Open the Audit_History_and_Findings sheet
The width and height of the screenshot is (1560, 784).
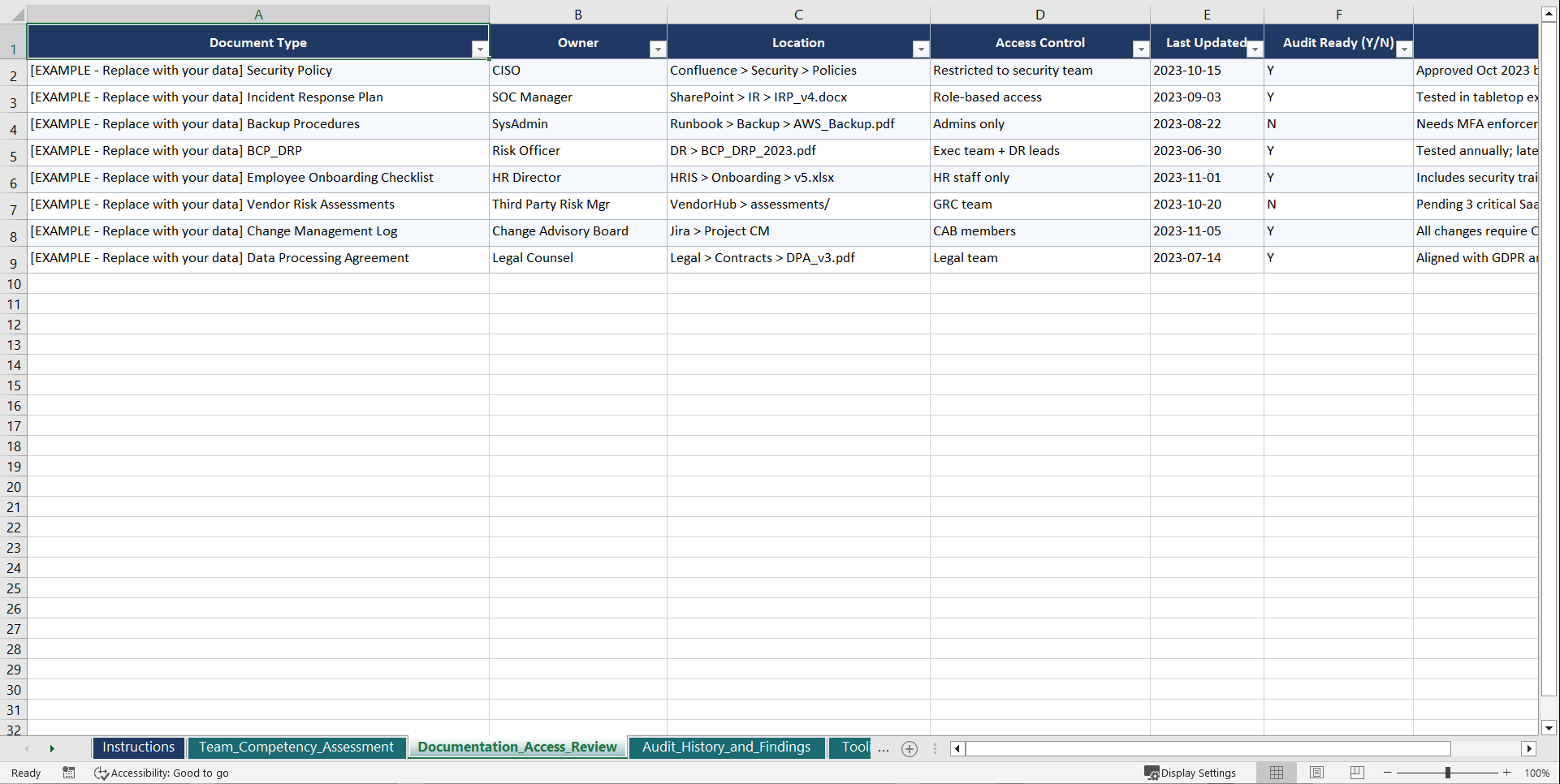tap(727, 747)
